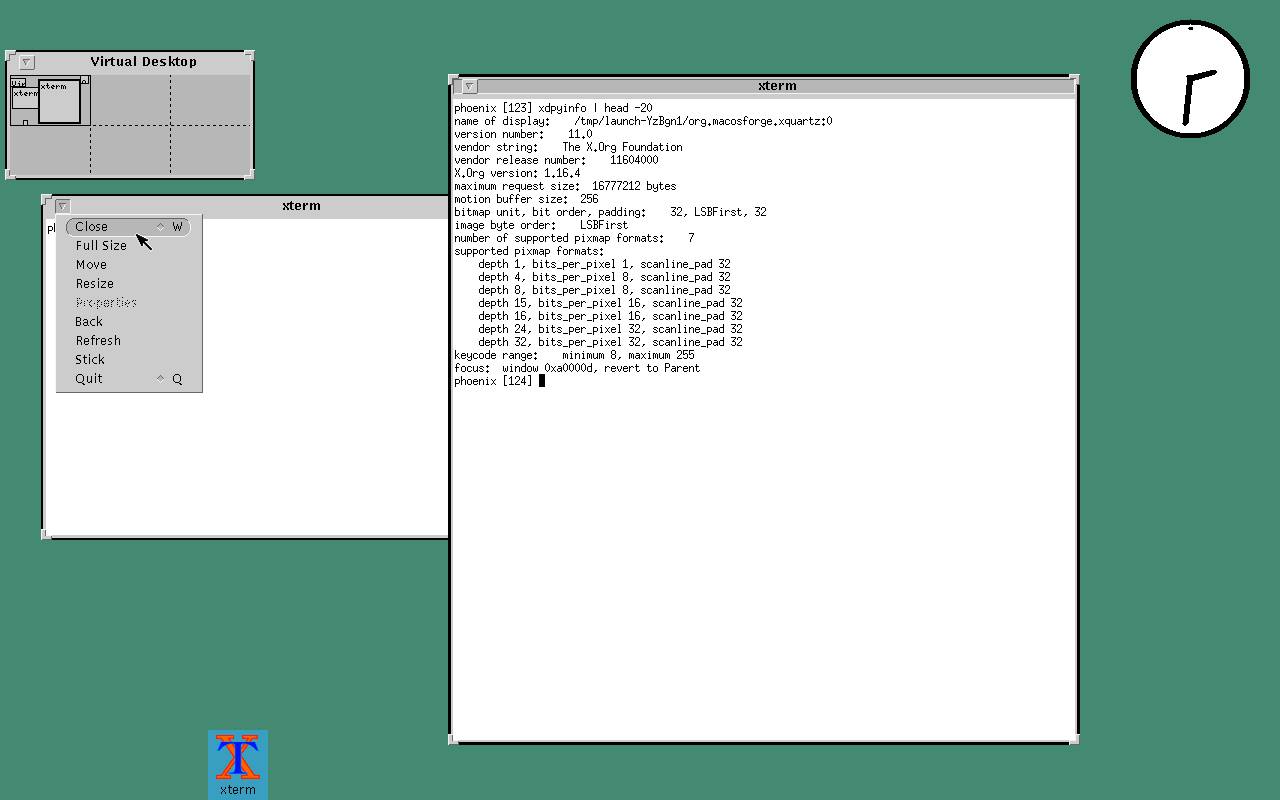This screenshot has height=800, width=1280.
Task: Click bottom-left resize corner of small xterm
Action: point(47,535)
